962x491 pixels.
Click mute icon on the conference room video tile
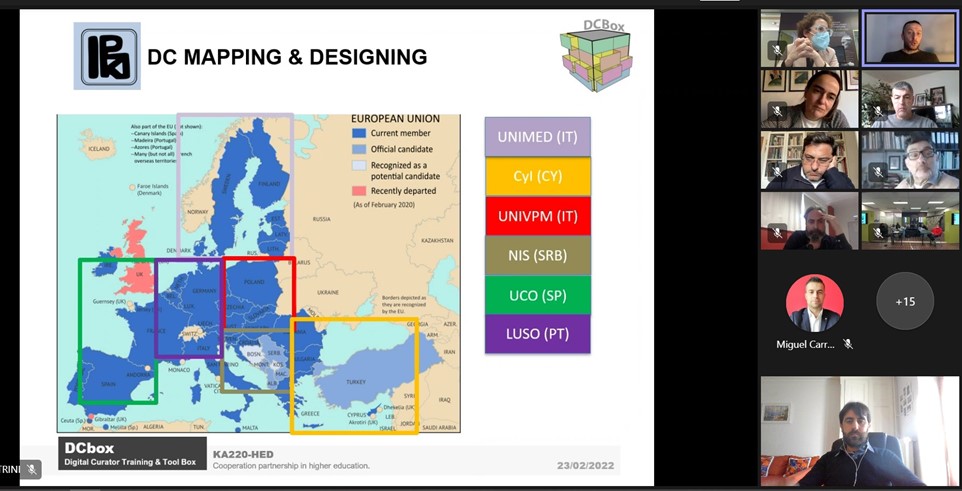877,233
